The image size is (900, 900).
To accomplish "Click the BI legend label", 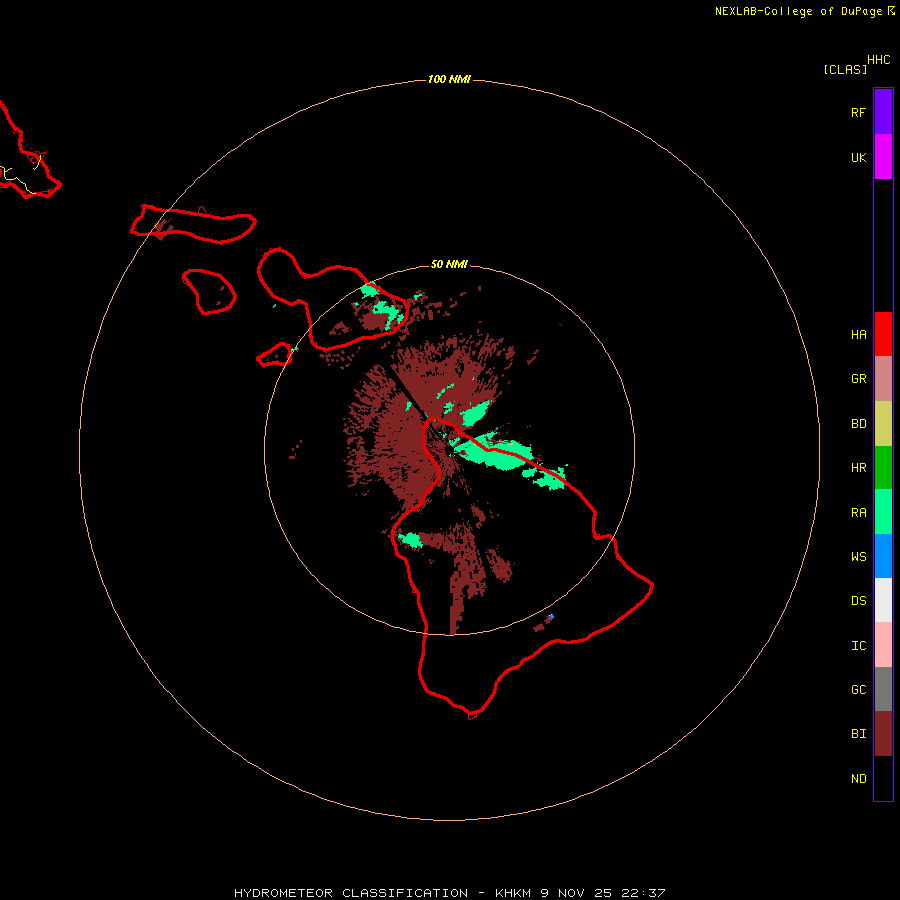I will tap(858, 734).
